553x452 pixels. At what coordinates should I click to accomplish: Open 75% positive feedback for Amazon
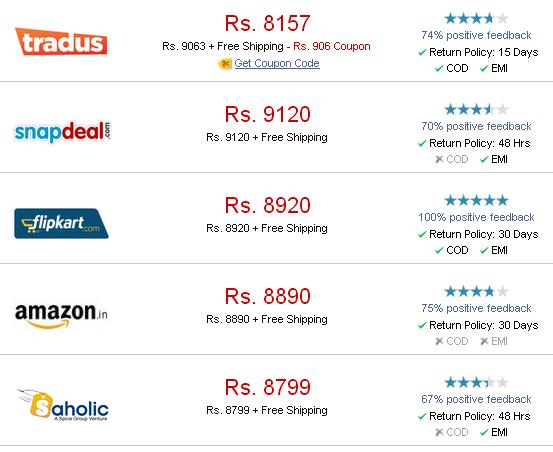[x=476, y=308]
